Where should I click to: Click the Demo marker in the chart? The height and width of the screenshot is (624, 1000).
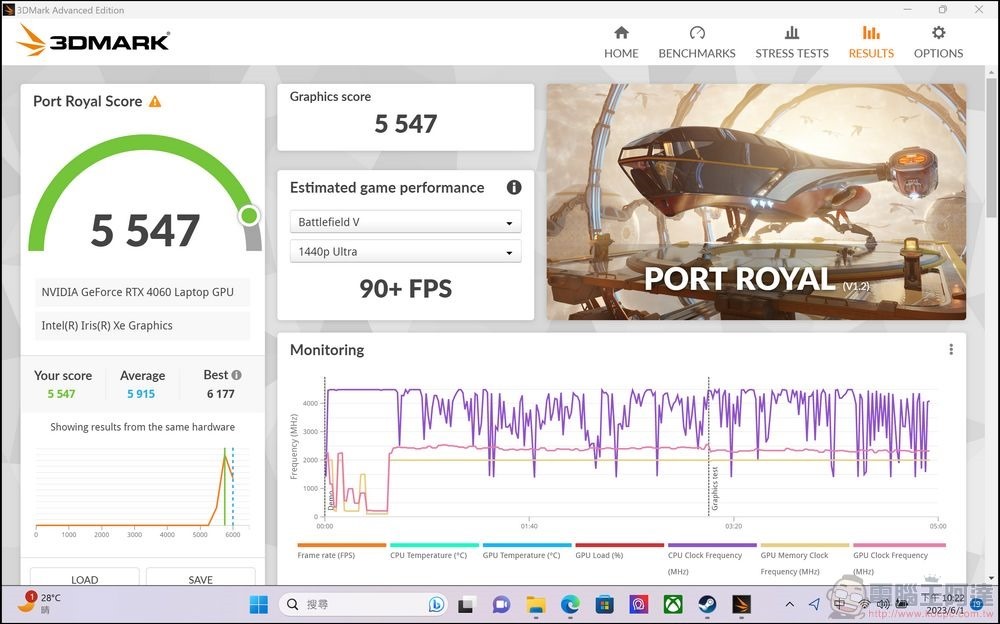pos(331,500)
